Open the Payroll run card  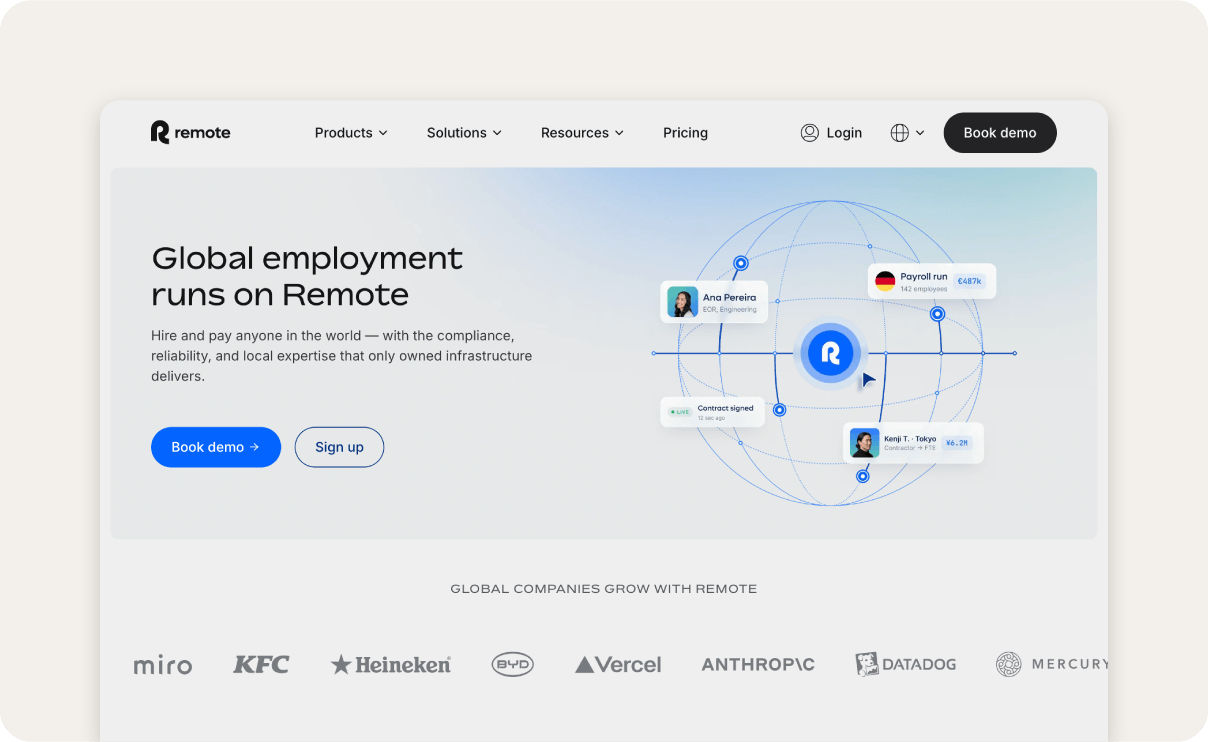[x=932, y=281]
